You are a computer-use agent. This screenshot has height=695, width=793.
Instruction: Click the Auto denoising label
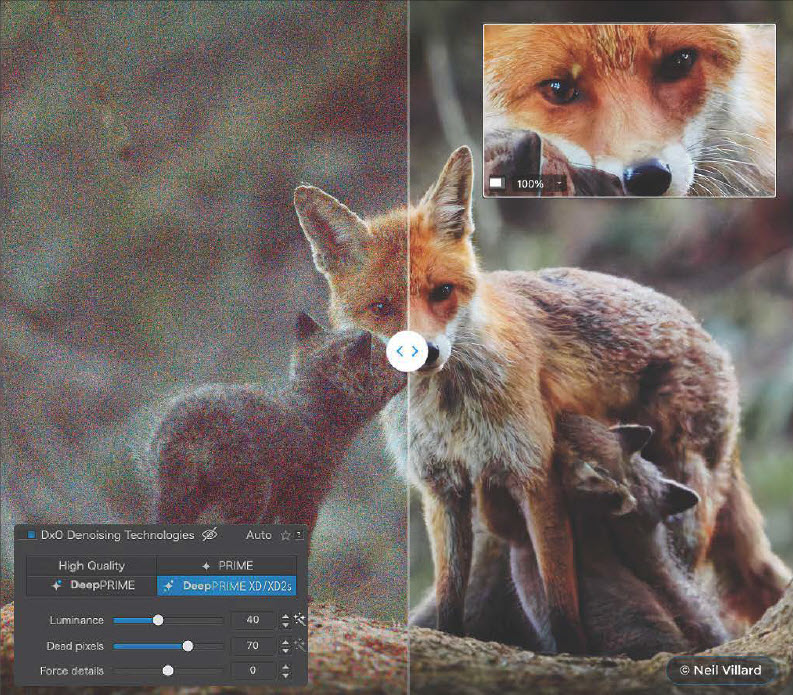coord(258,535)
